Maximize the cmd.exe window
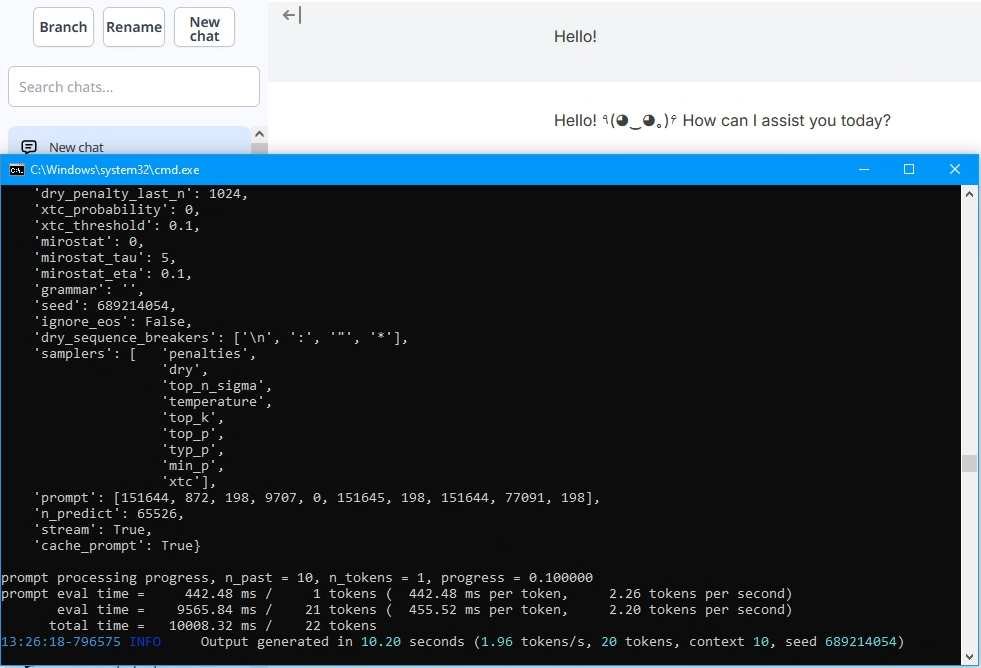This screenshot has height=668, width=981. pos(909,170)
